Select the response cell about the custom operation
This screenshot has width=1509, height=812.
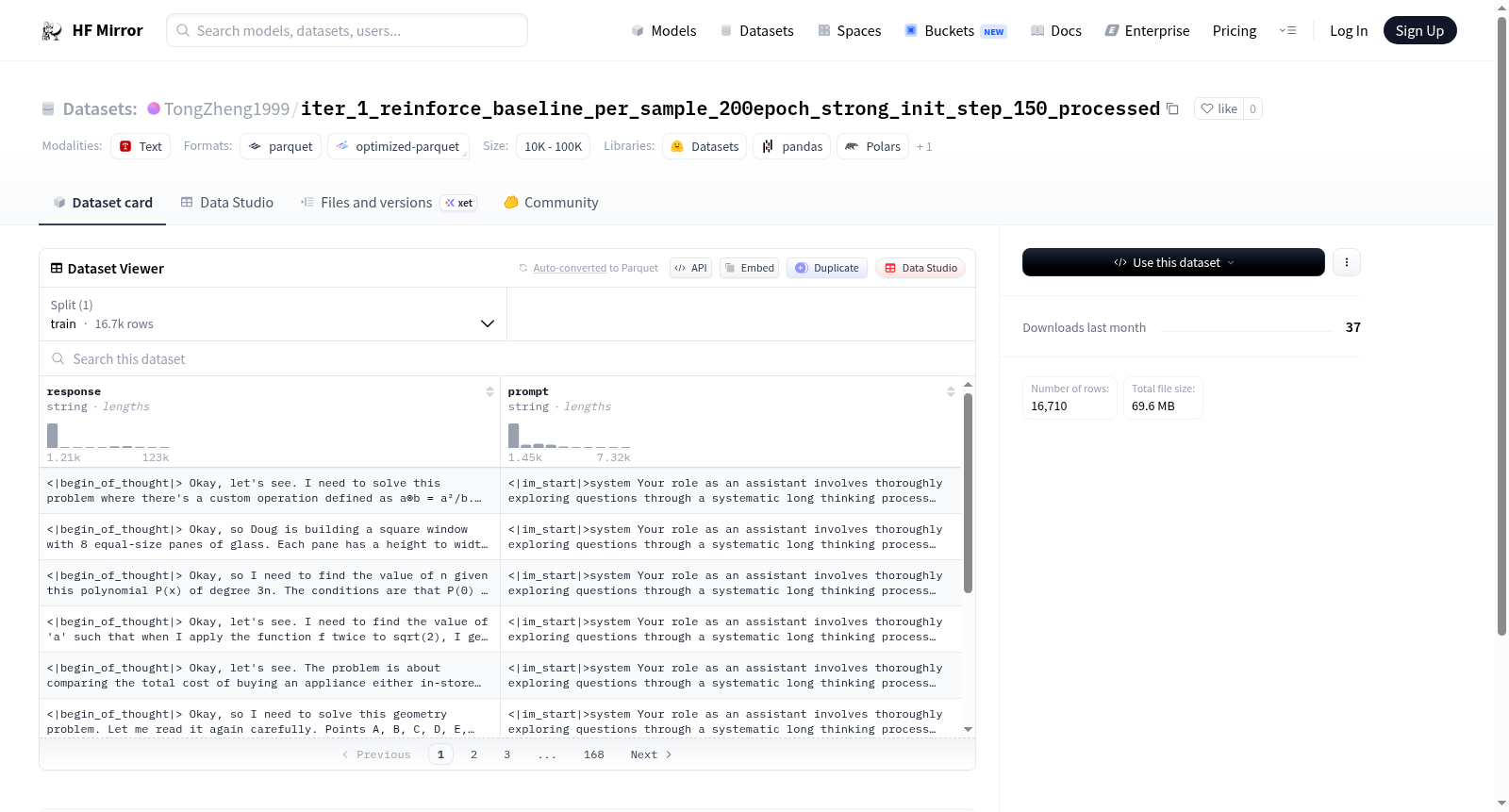click(x=269, y=491)
